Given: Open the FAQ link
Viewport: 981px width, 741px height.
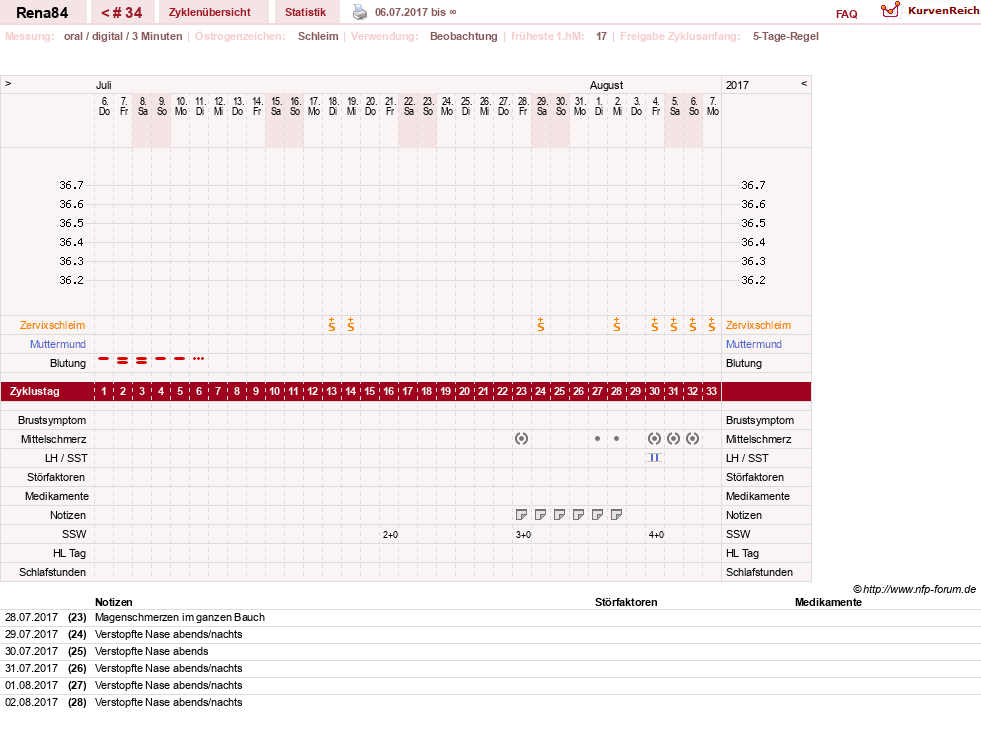Looking at the screenshot, I should pyautogui.click(x=846, y=14).
